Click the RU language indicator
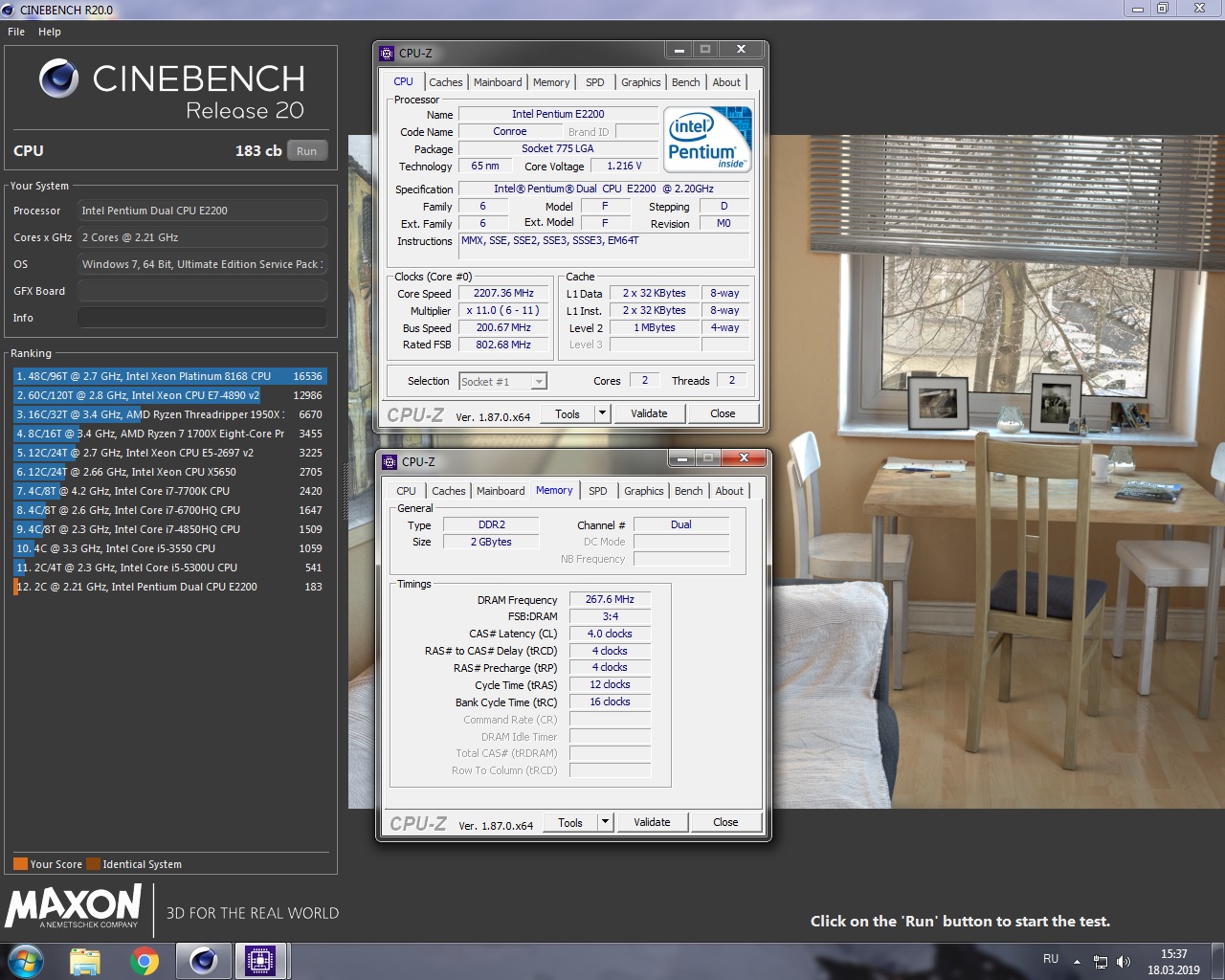The width and height of the screenshot is (1225, 980). click(x=1051, y=959)
